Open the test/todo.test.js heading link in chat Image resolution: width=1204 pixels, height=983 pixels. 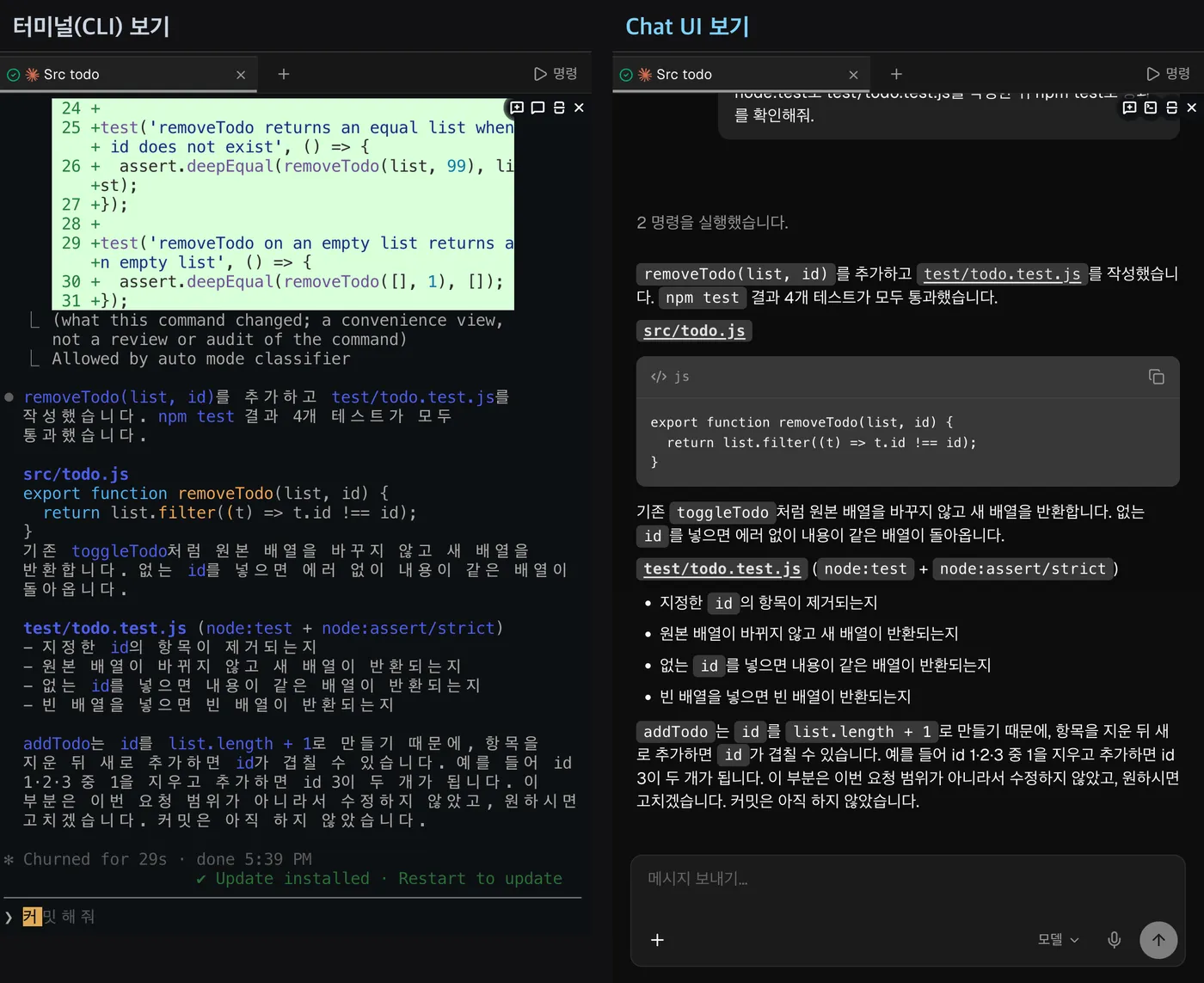pyautogui.click(x=722, y=568)
